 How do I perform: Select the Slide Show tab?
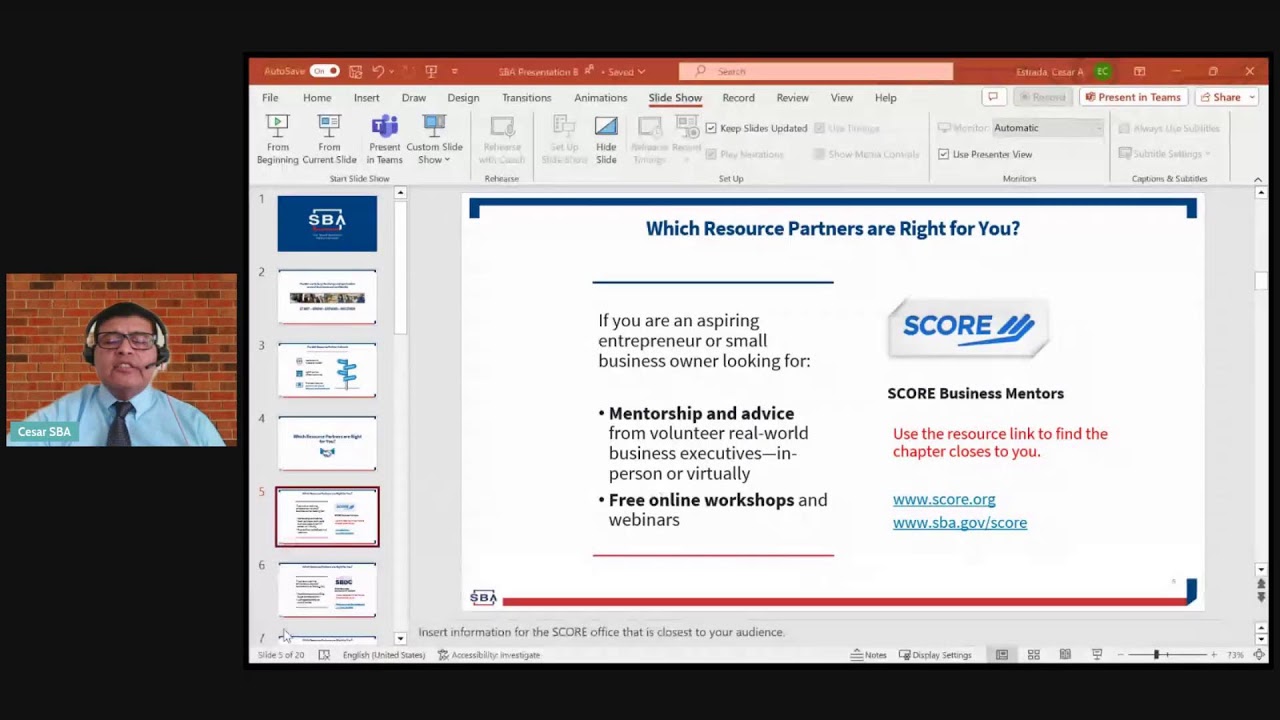click(675, 98)
